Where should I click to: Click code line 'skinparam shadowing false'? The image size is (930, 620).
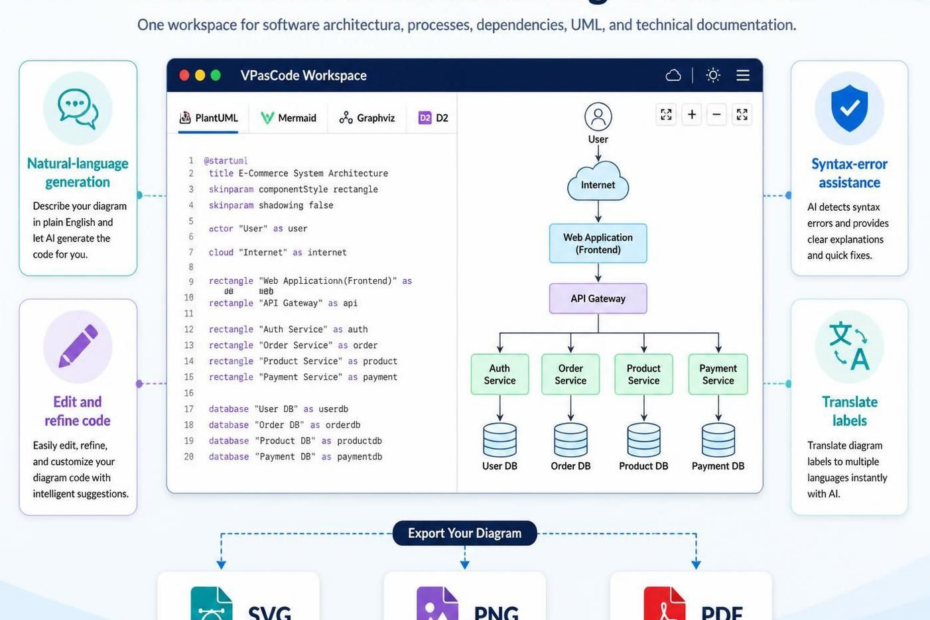point(270,205)
